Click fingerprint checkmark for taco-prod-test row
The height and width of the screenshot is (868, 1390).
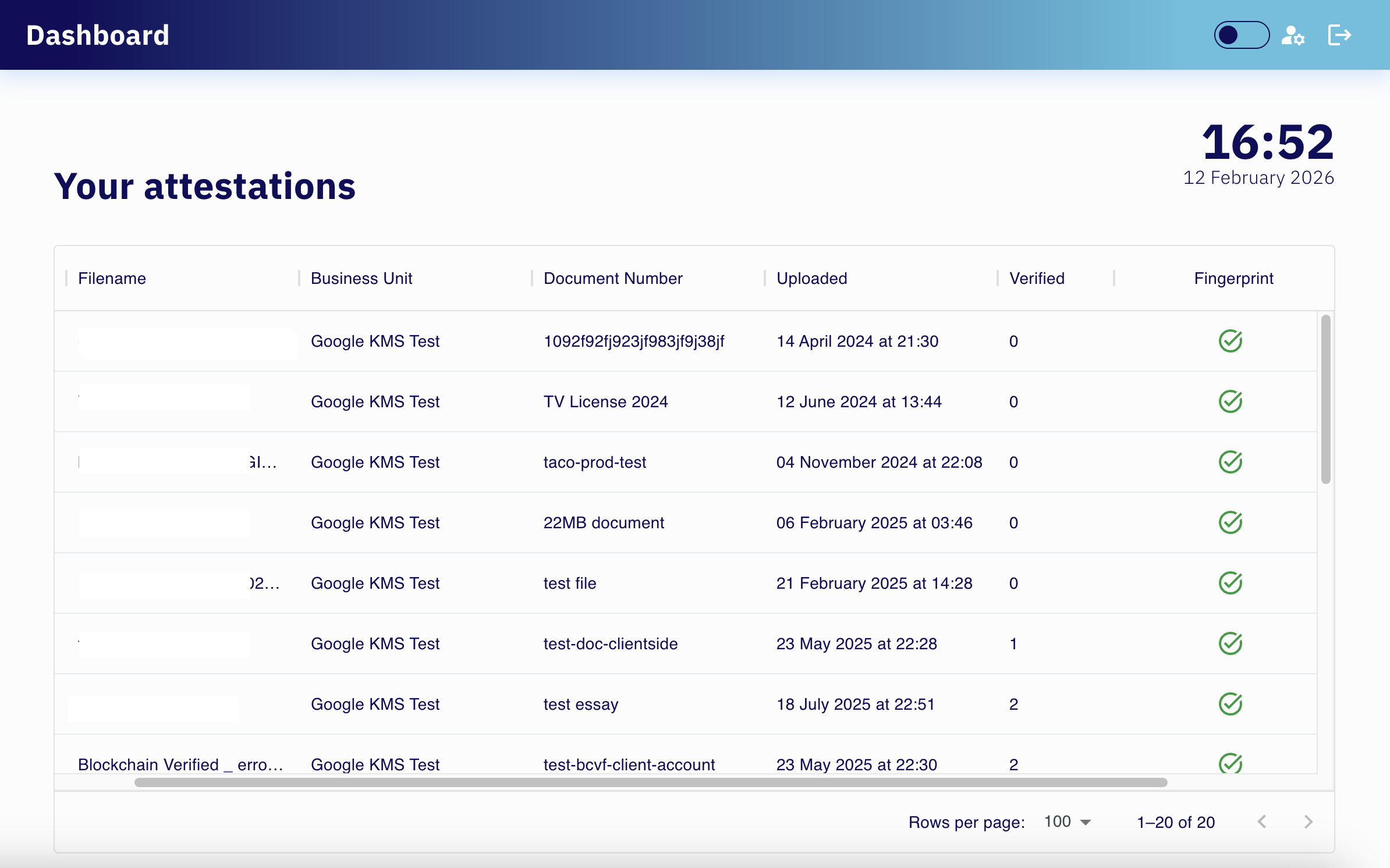(1230, 462)
